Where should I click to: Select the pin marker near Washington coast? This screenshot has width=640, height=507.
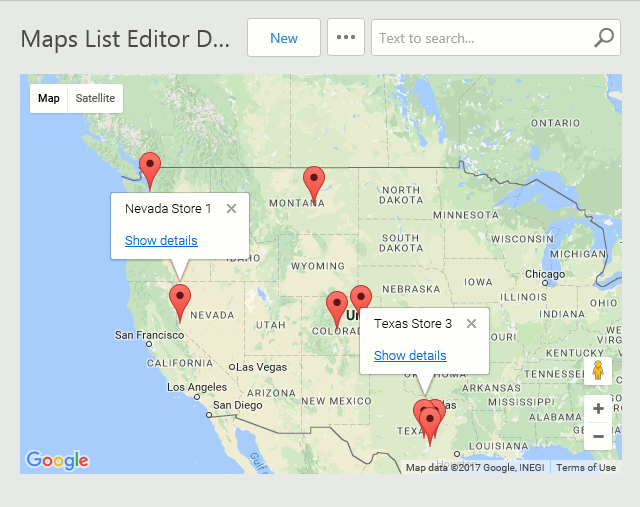pos(150,169)
